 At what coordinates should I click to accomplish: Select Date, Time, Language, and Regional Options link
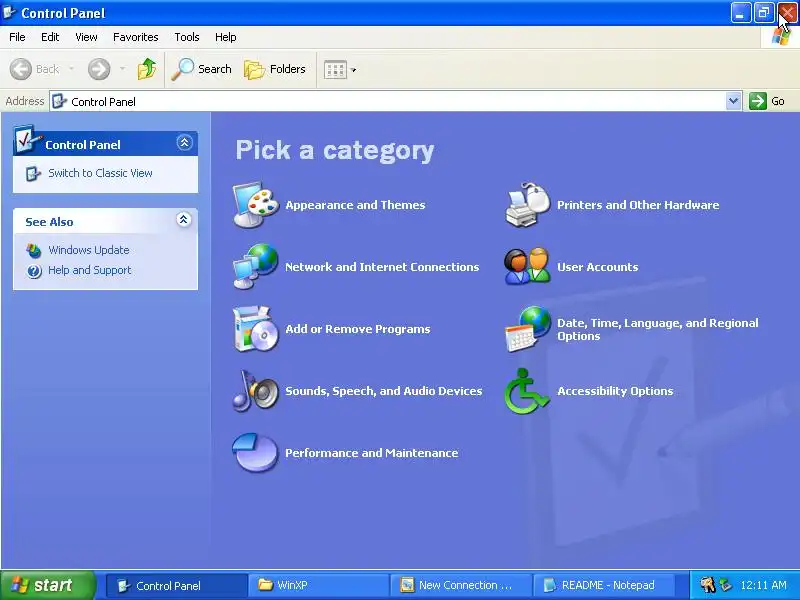(x=658, y=329)
